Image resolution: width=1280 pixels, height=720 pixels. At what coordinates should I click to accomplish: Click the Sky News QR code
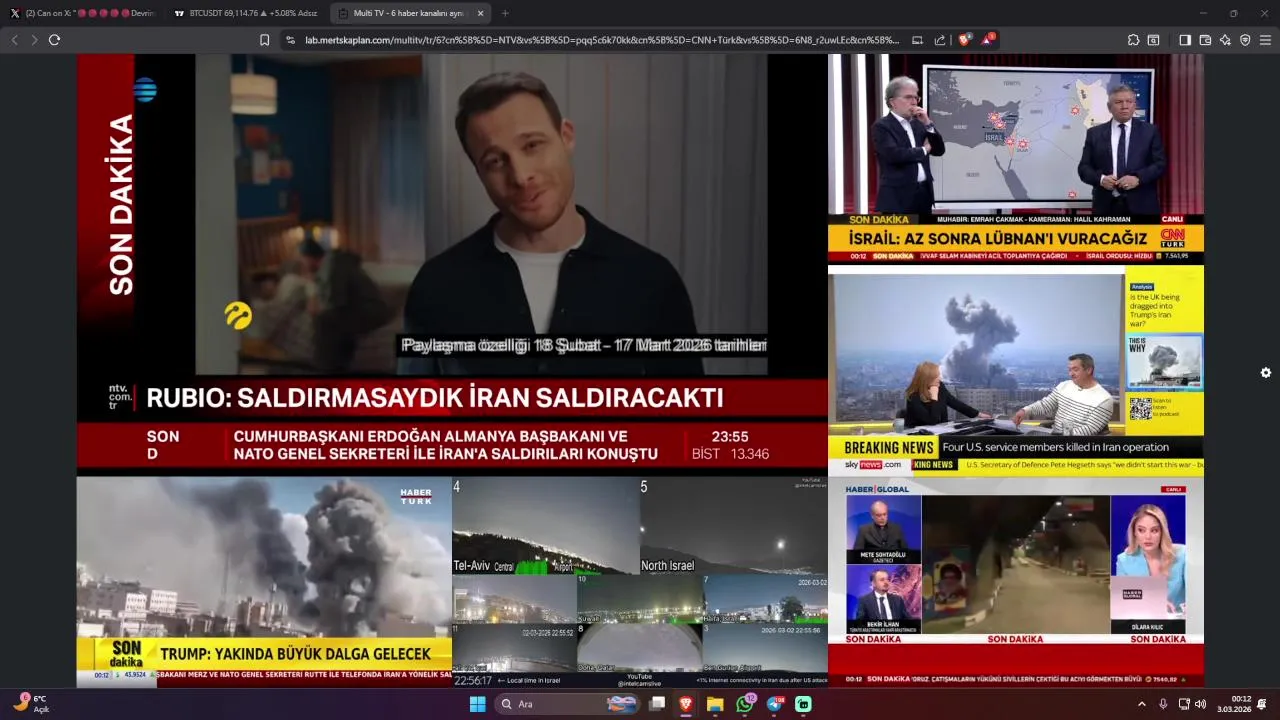pos(1141,408)
